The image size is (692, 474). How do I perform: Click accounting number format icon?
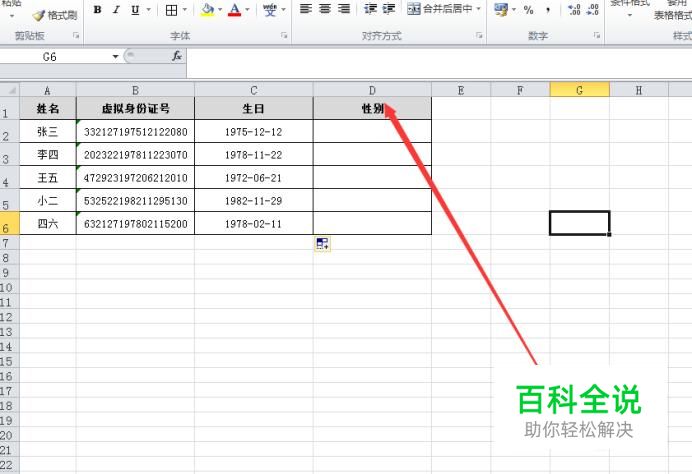501,9
